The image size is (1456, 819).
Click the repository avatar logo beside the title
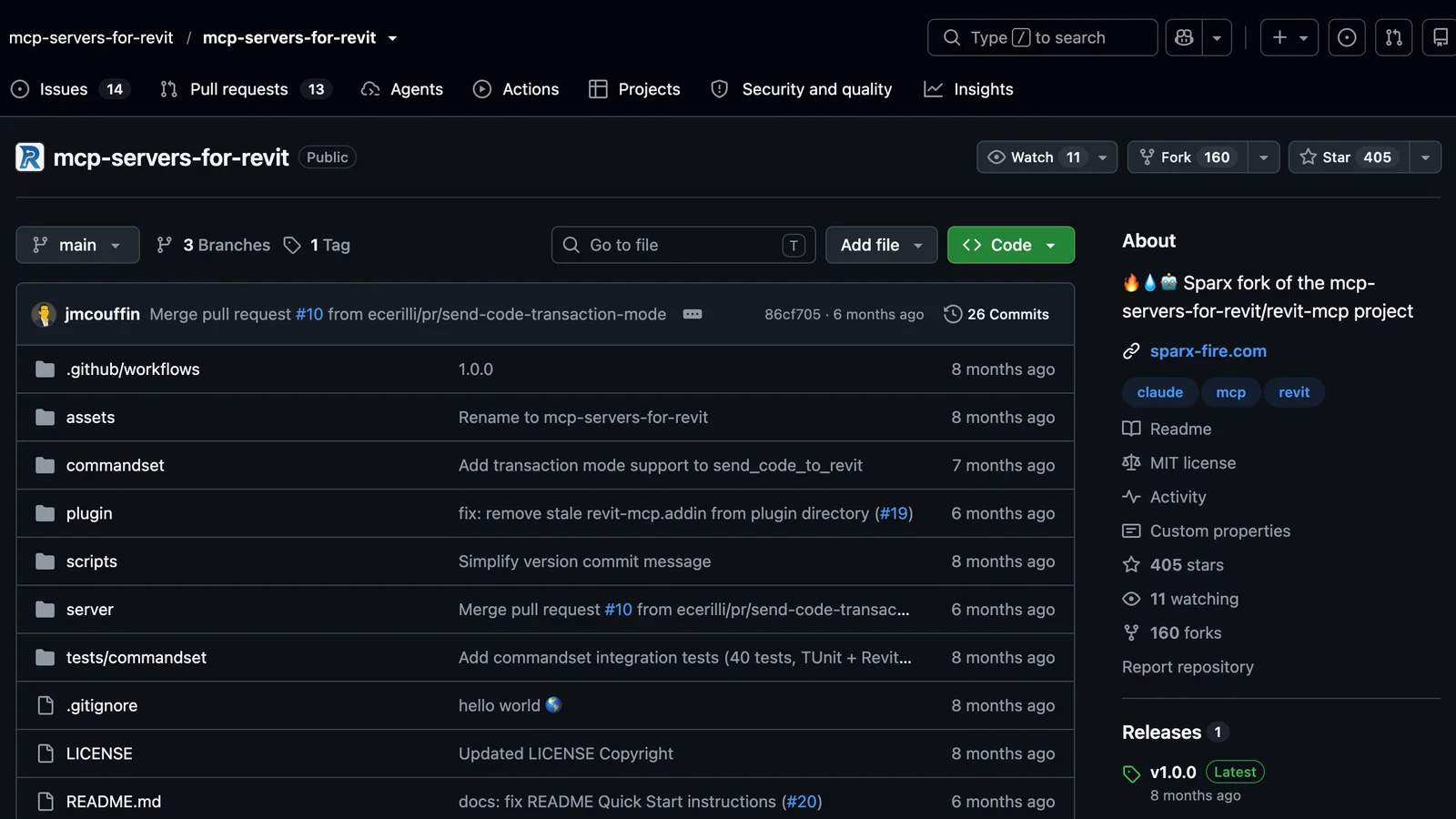point(30,157)
